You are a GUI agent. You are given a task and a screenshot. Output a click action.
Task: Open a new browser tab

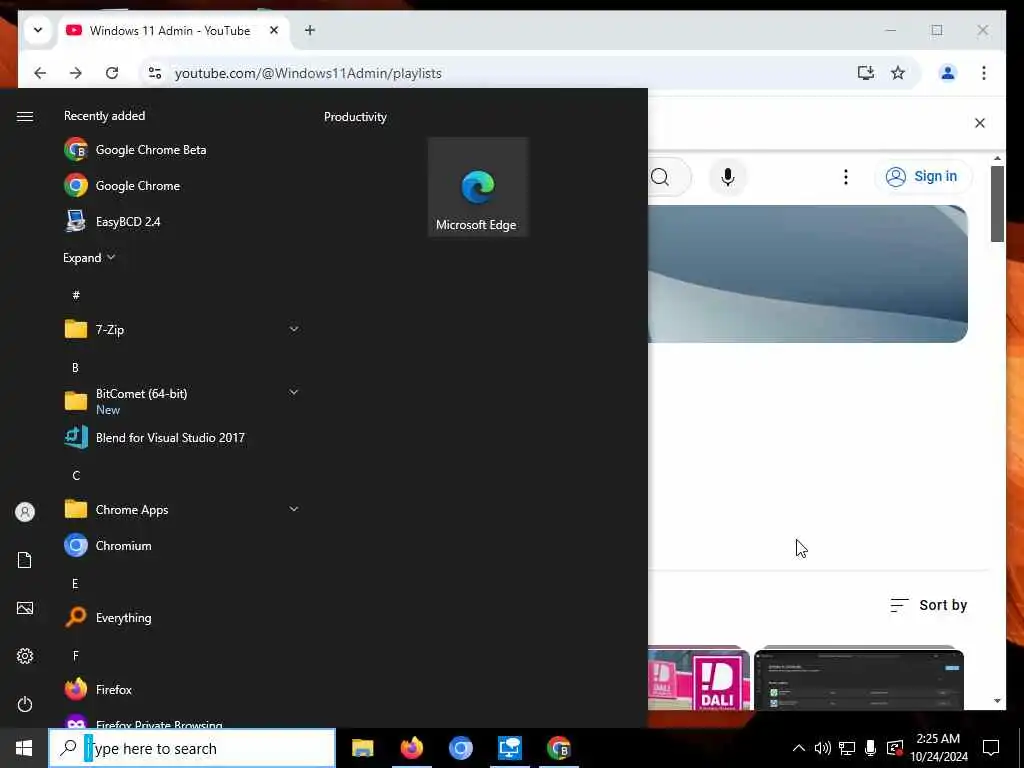(310, 30)
